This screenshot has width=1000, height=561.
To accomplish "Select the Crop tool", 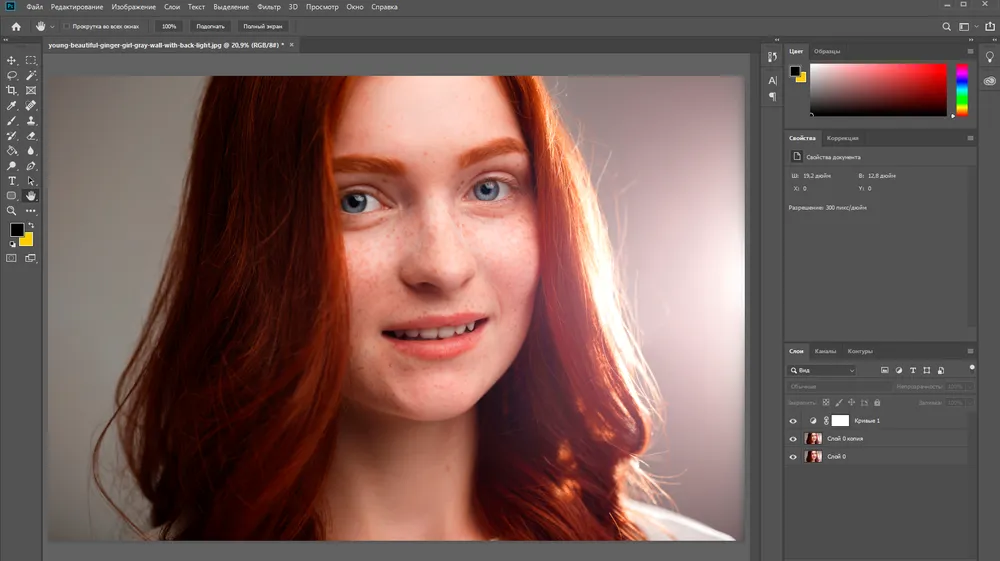I will [x=11, y=91].
